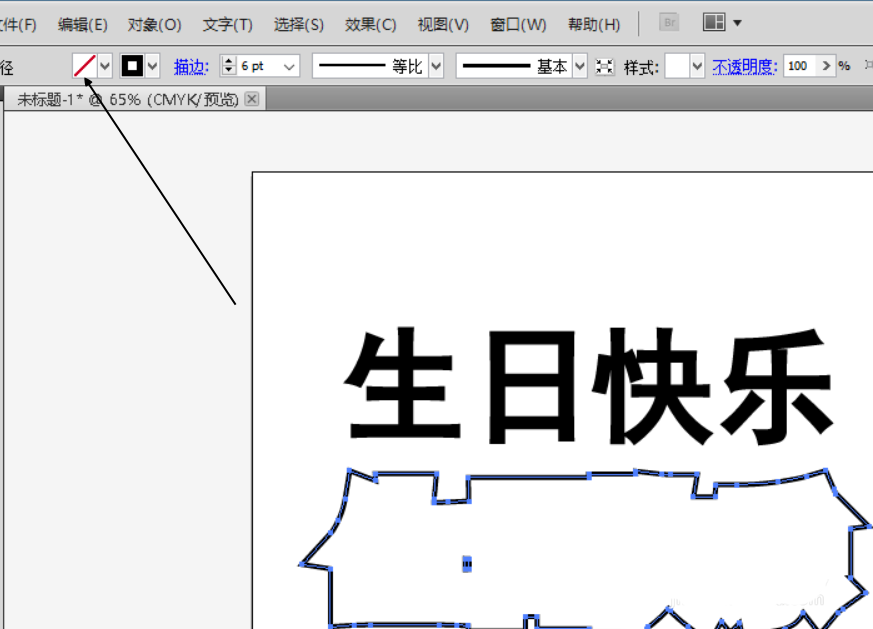Click the opacity value field showing 100

(x=800, y=66)
